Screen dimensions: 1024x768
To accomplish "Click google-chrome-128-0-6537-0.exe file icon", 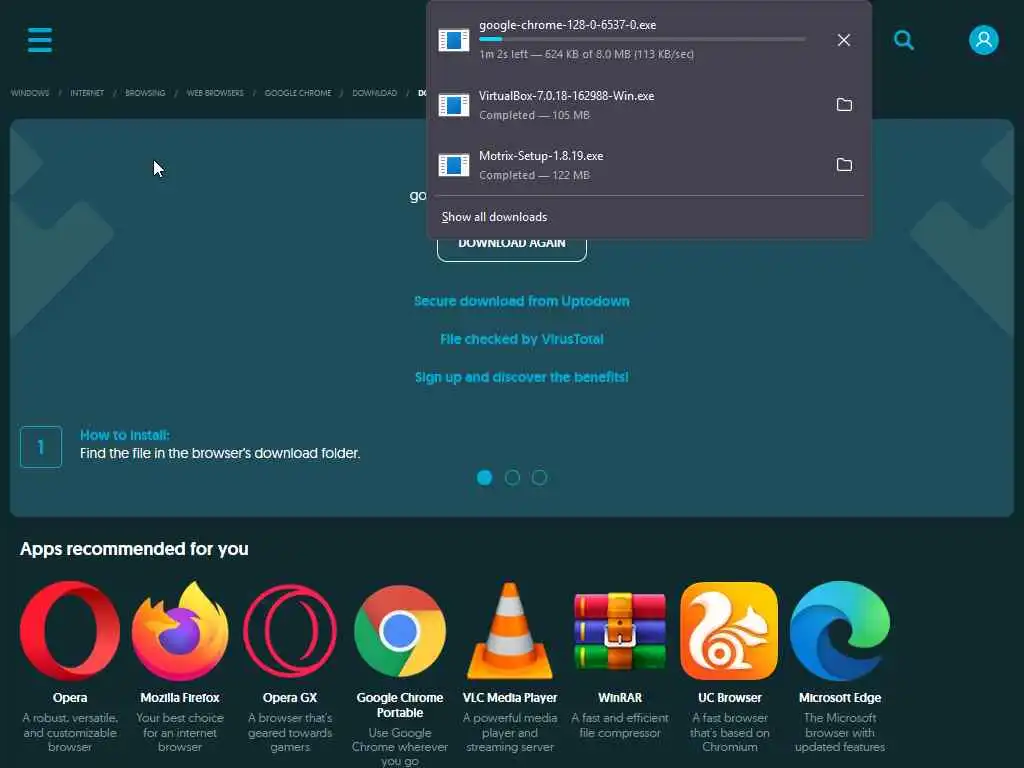I will pos(454,40).
